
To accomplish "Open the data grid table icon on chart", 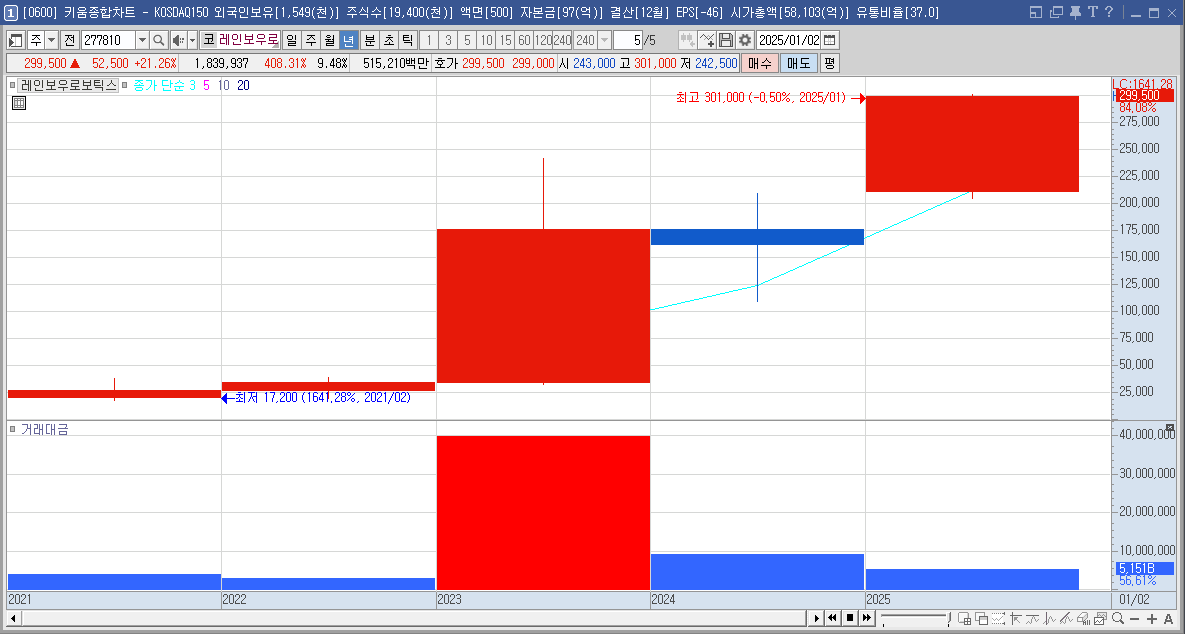I will [x=19, y=103].
